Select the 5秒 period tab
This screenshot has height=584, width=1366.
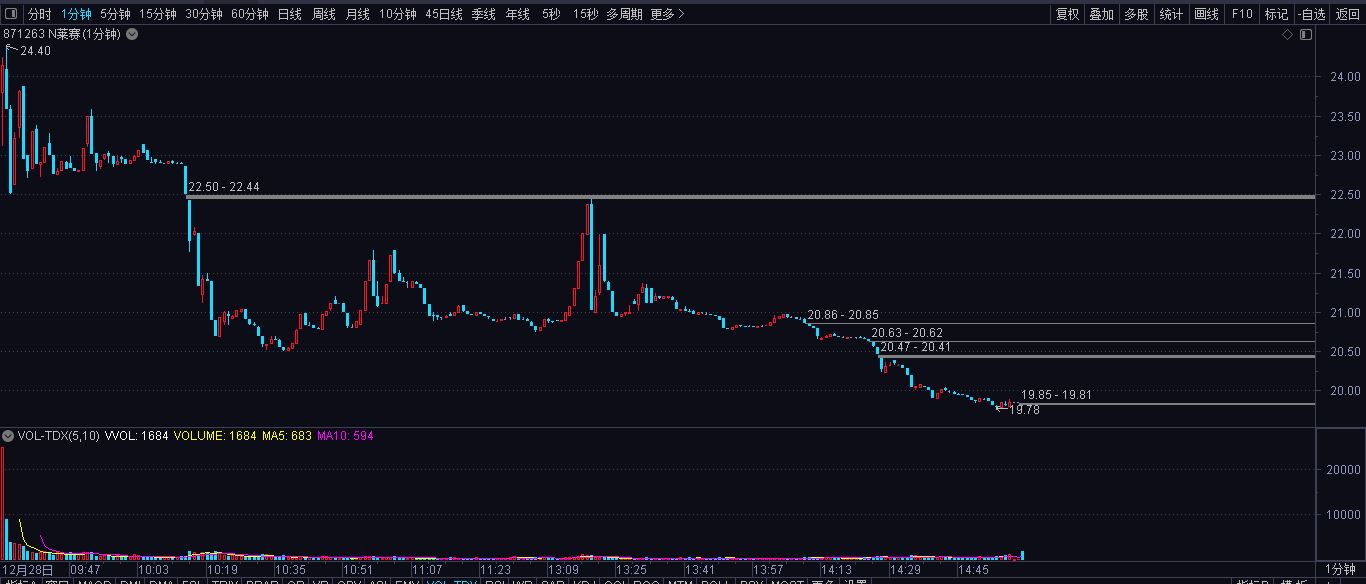(x=551, y=14)
